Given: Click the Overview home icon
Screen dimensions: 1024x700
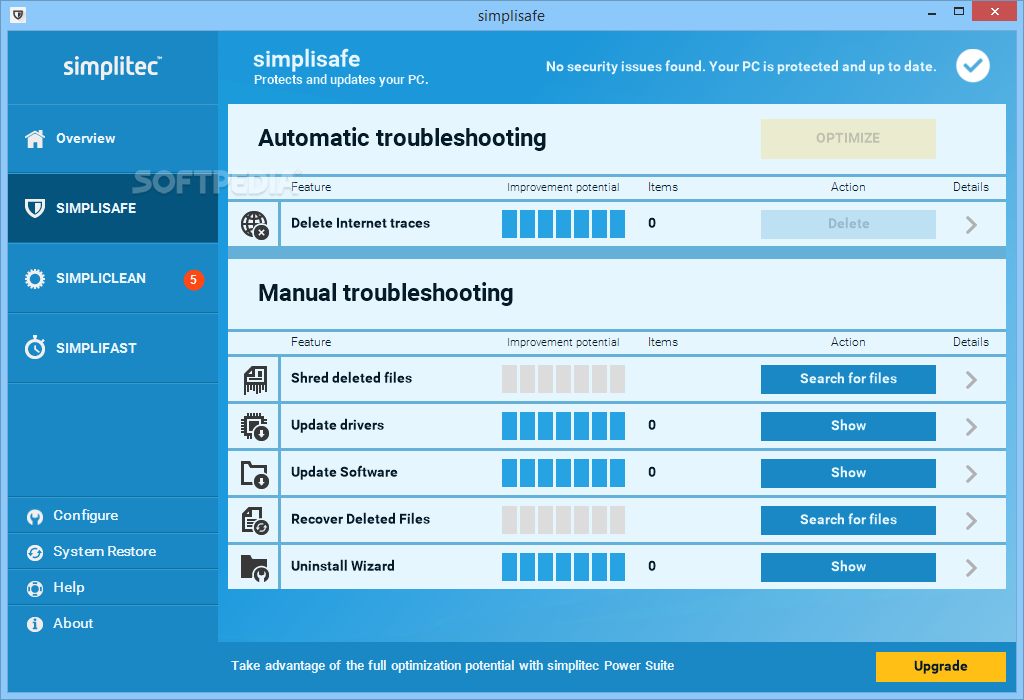Looking at the screenshot, I should pyautogui.click(x=35, y=138).
